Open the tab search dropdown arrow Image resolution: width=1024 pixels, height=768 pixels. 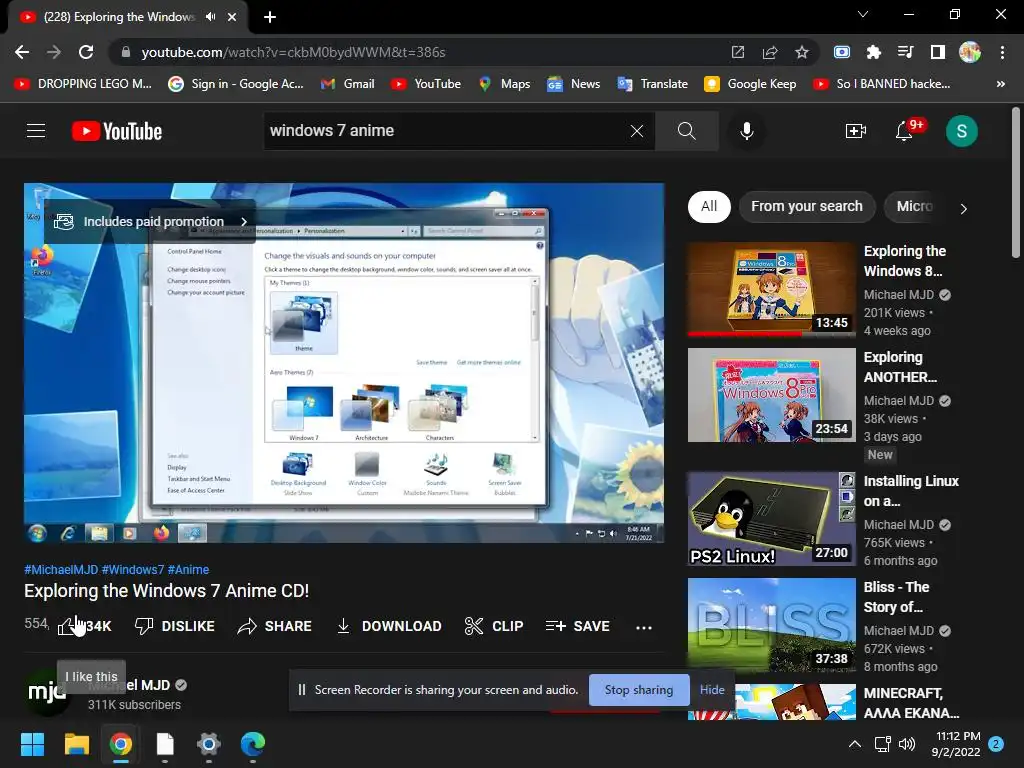(x=863, y=14)
